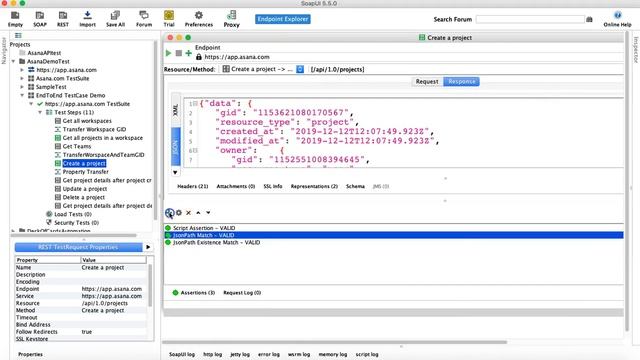Collapse the Test Steps (11) node
The height and width of the screenshot is (360, 640).
[40, 112]
